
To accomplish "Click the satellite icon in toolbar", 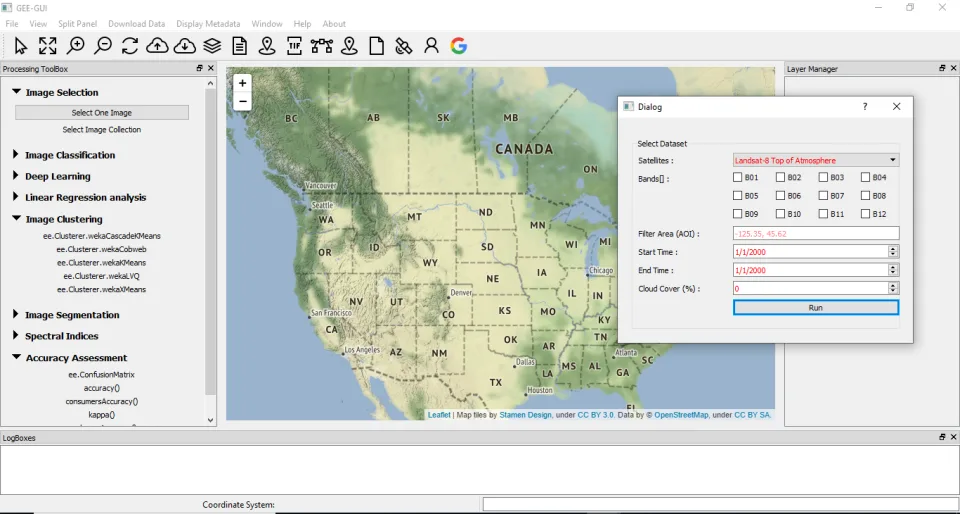I will (403, 46).
